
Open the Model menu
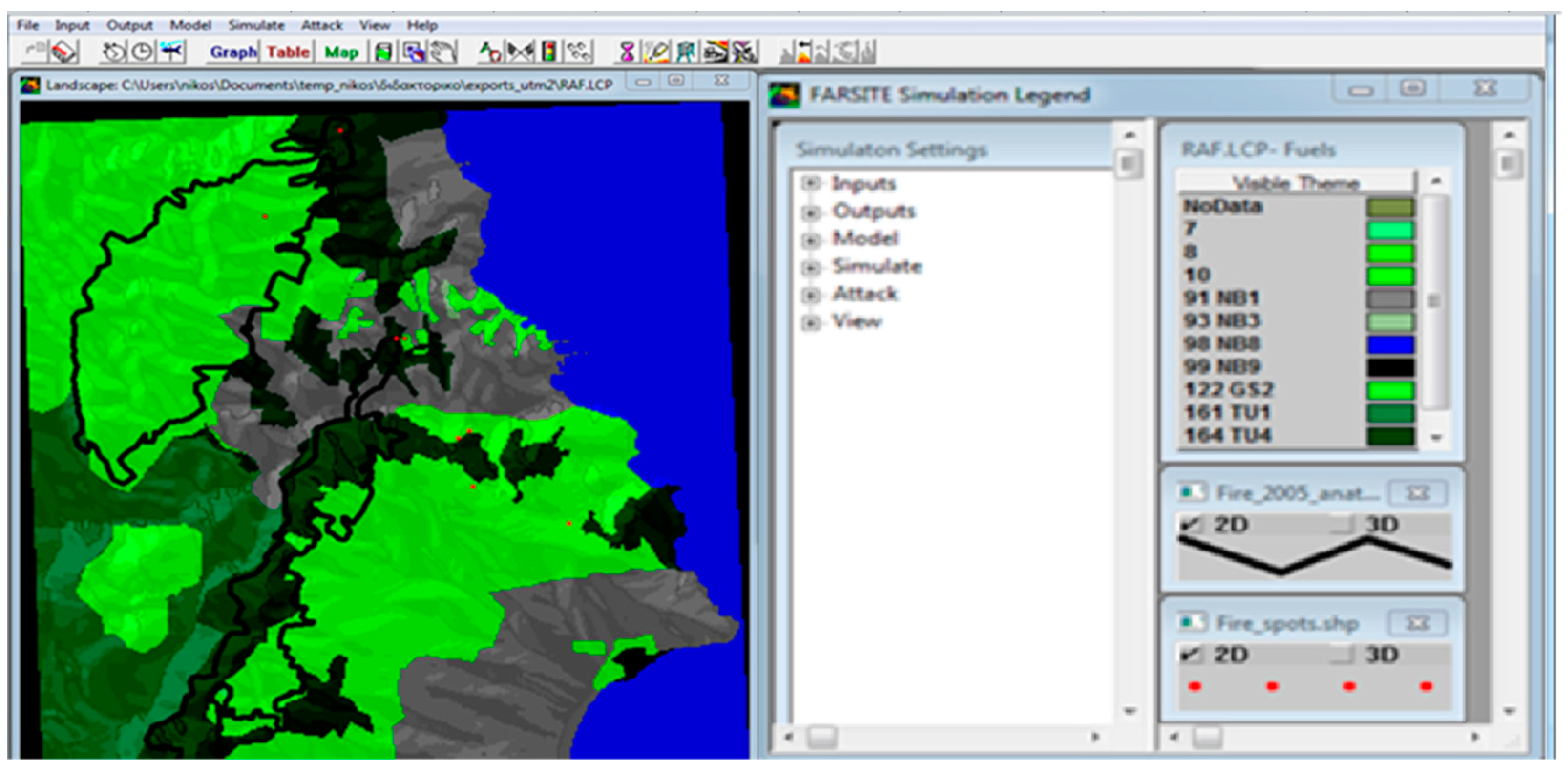tap(190, 25)
